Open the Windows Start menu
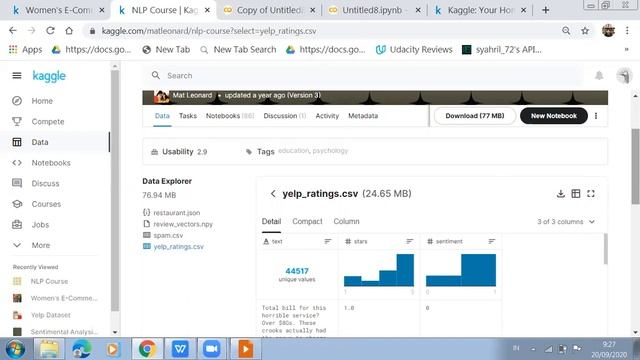The width and height of the screenshot is (640, 360). (x=15, y=349)
